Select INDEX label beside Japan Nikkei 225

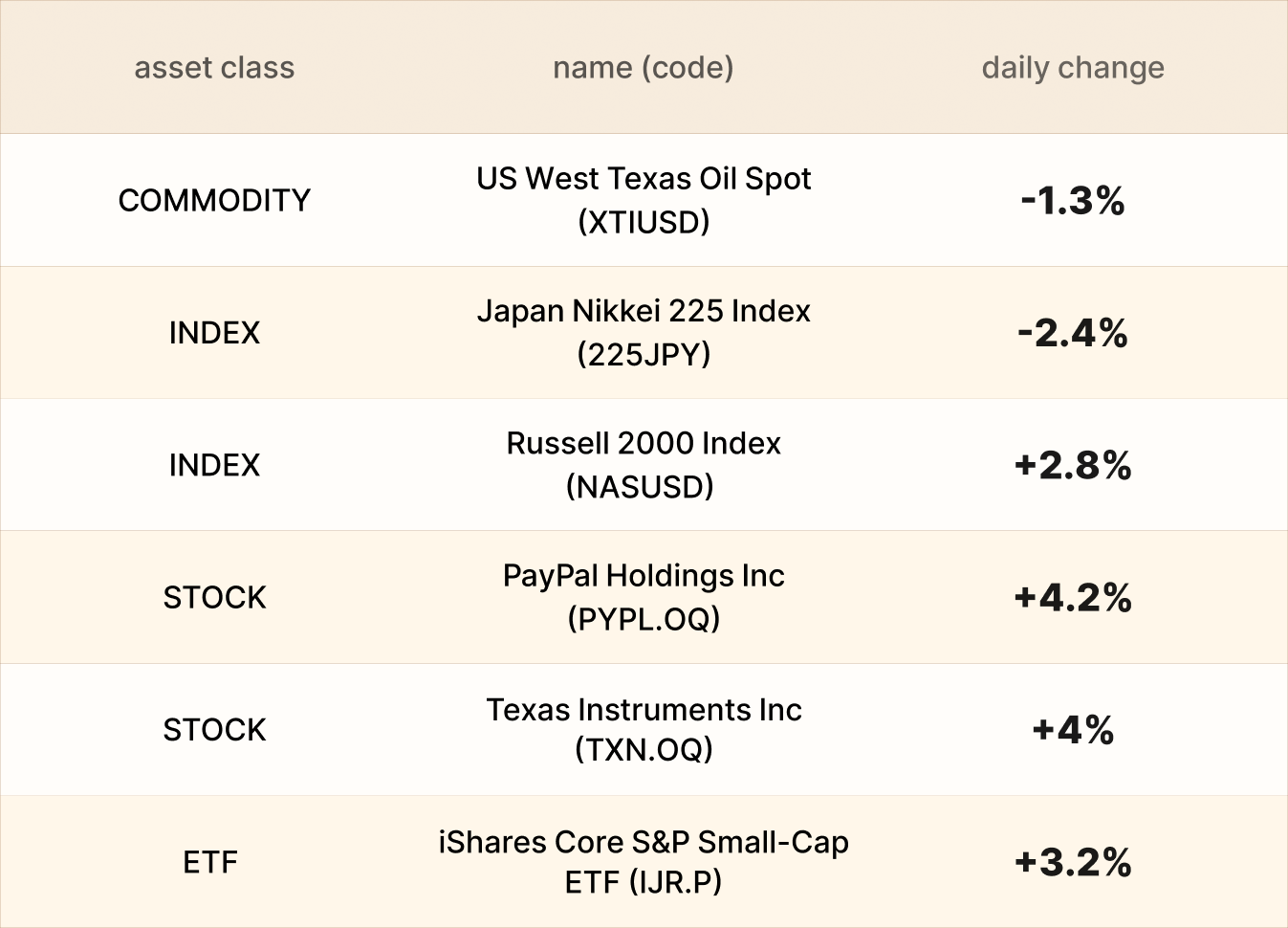[214, 333]
